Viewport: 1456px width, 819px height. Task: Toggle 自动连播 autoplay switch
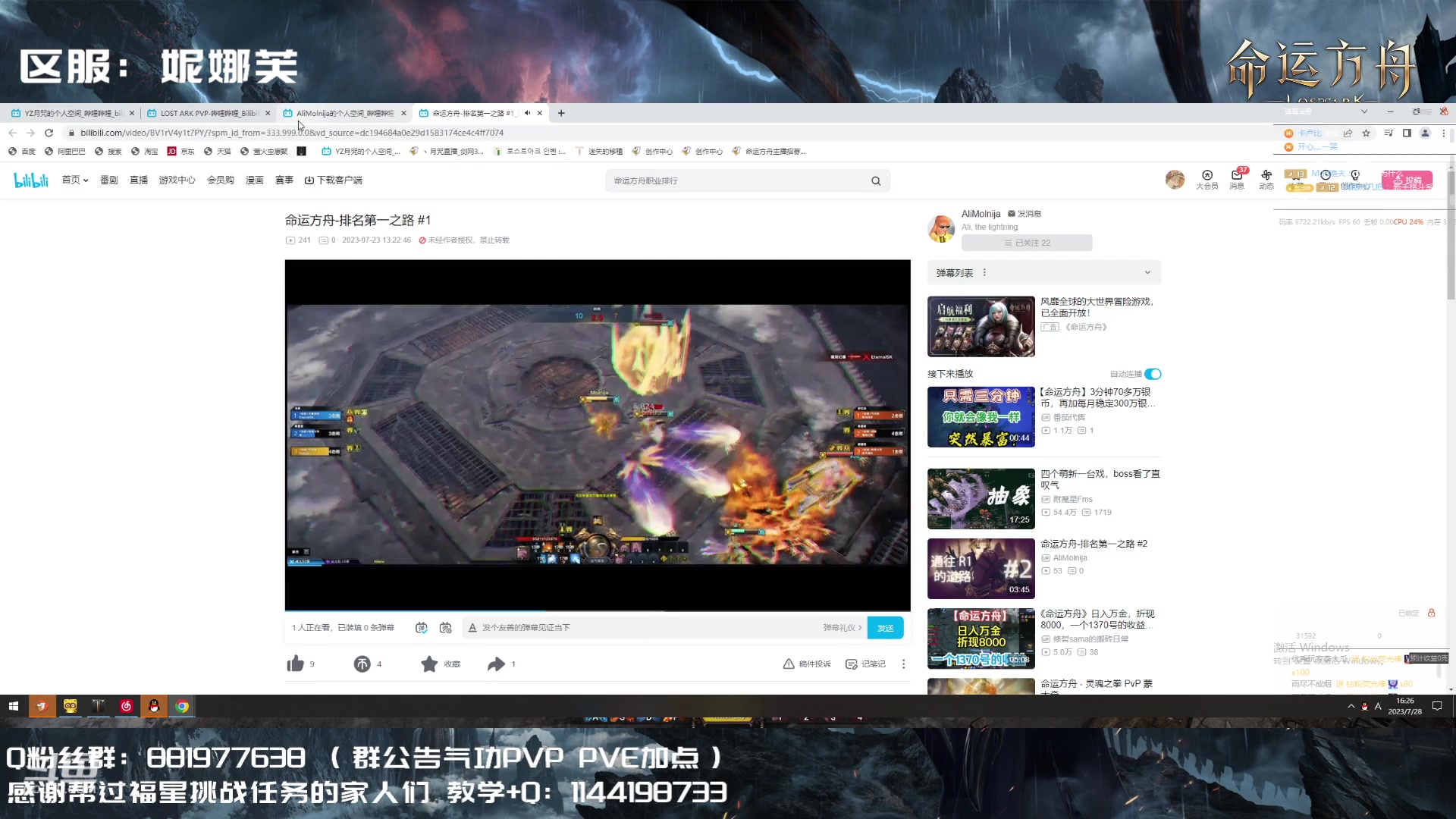[x=1153, y=374]
